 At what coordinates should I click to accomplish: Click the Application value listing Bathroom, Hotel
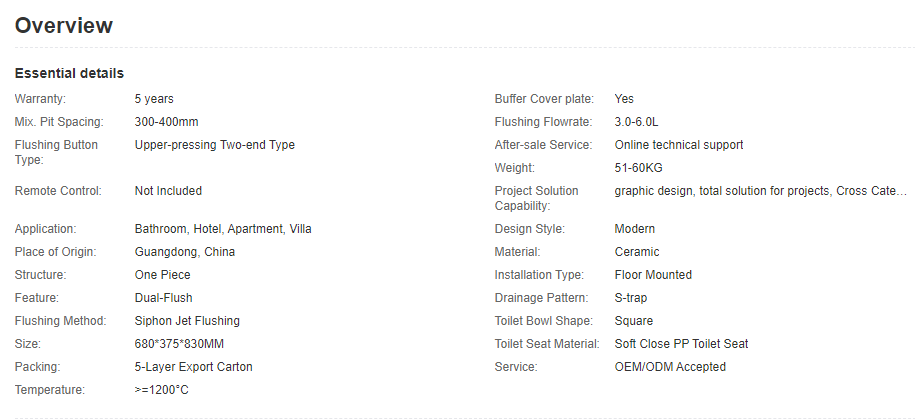pyautogui.click(x=223, y=229)
